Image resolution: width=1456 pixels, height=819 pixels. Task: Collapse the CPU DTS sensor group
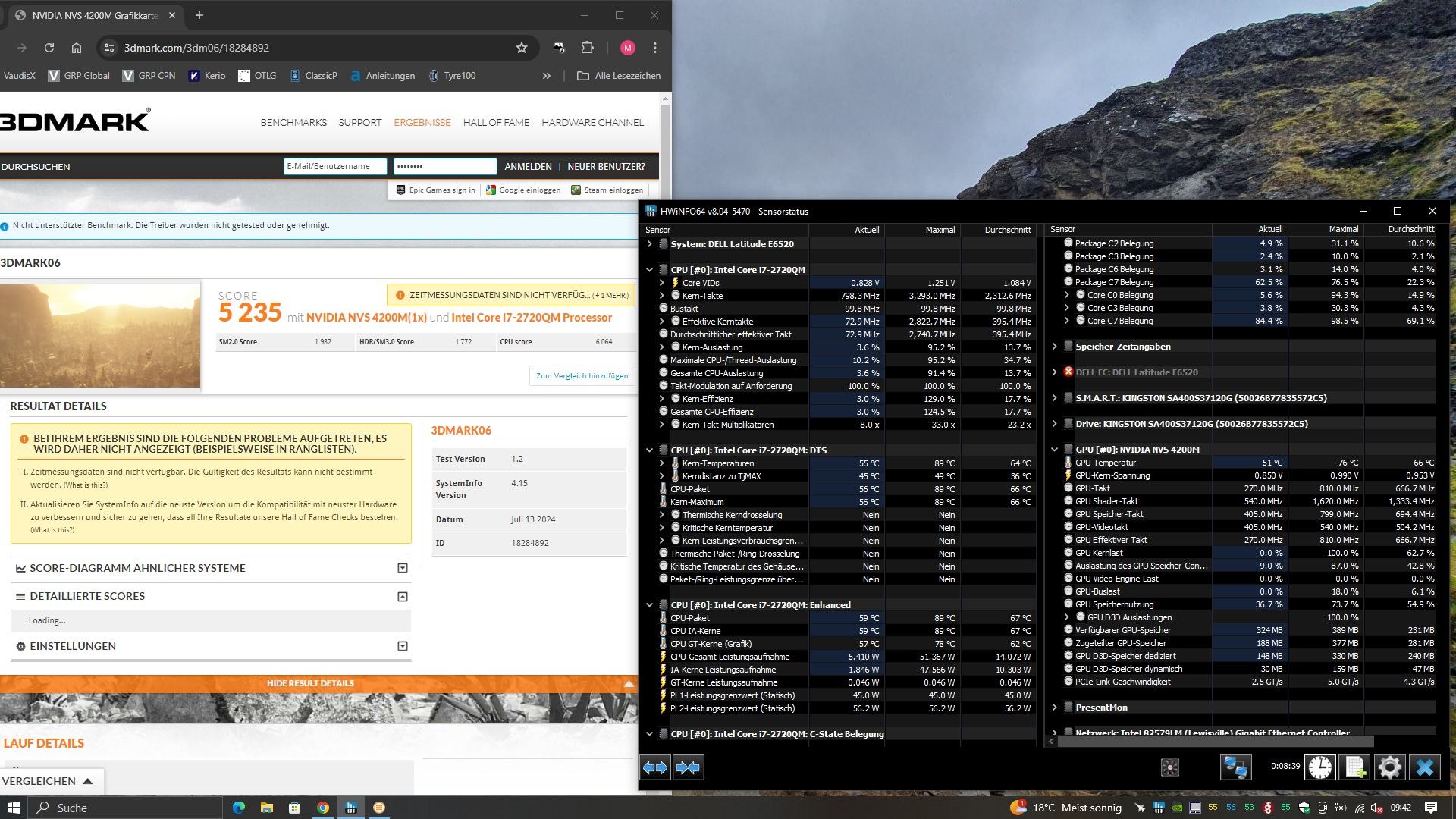649,450
